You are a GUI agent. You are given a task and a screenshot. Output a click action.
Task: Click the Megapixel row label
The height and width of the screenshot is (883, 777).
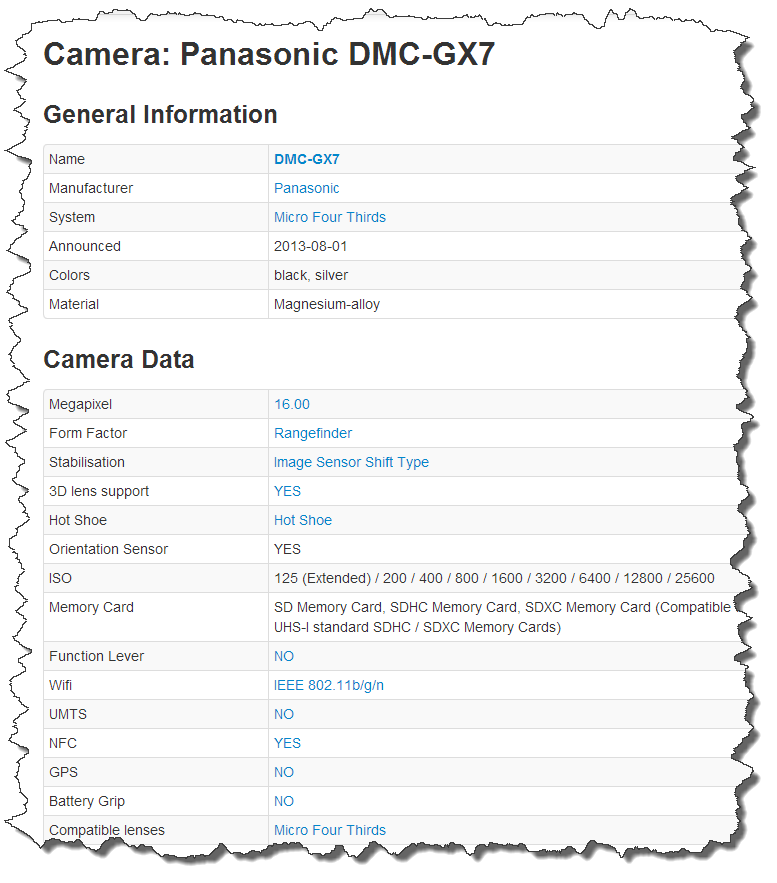point(80,404)
